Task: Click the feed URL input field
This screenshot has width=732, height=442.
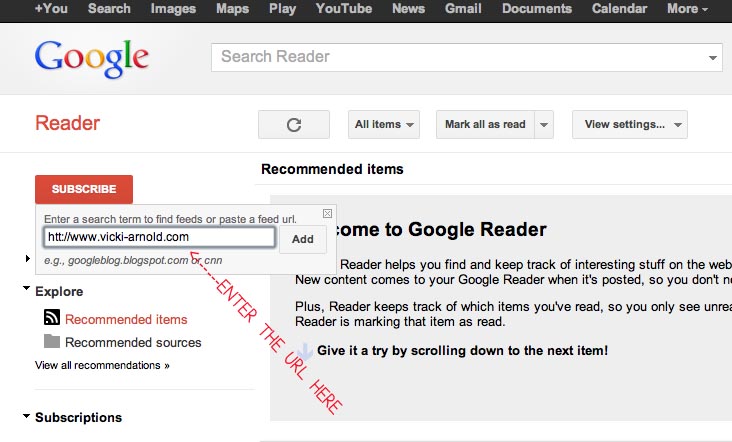Action: point(159,238)
